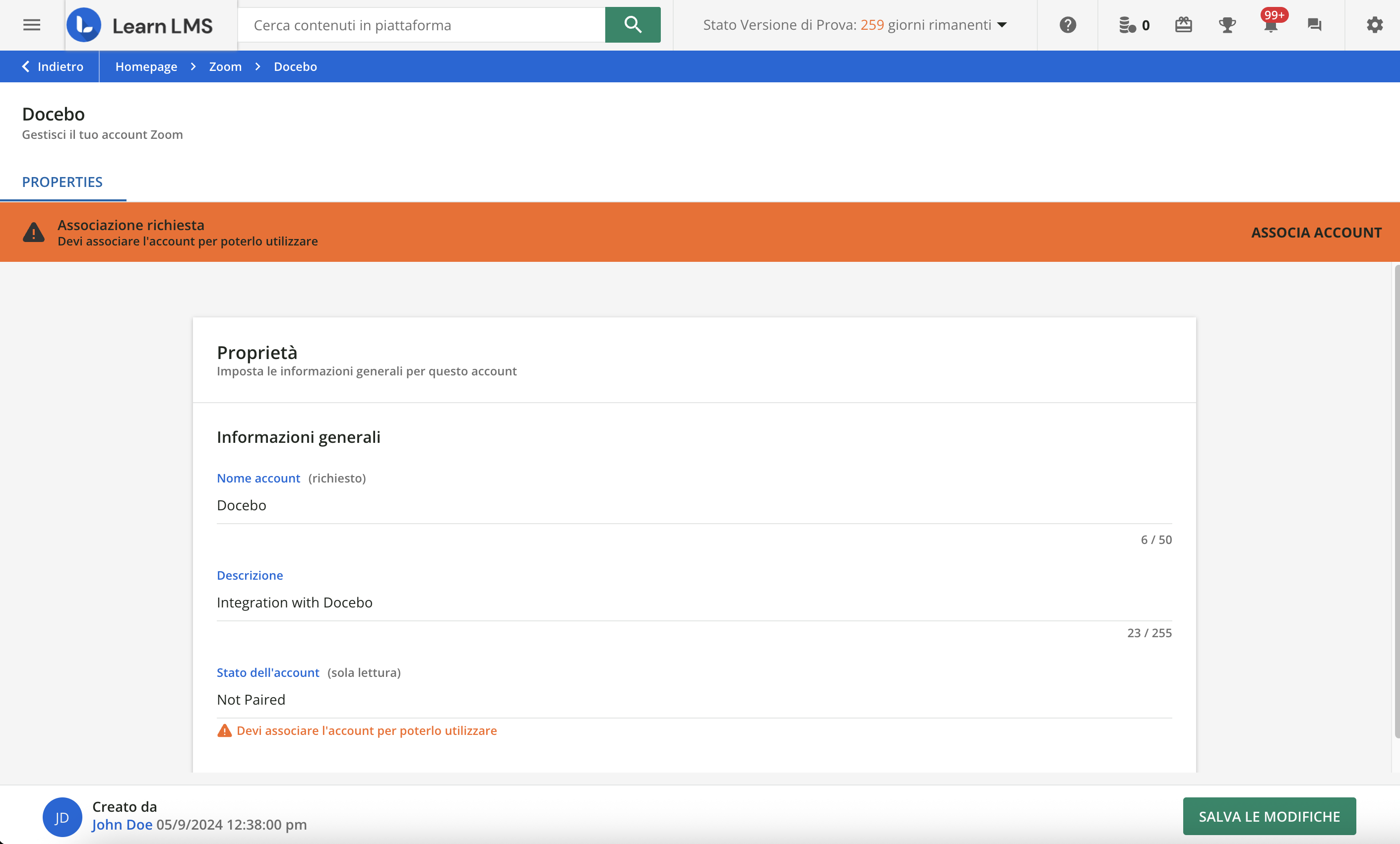Click the Docebo breadcrumb
Viewport: 1400px width, 844px height.
(296, 66)
